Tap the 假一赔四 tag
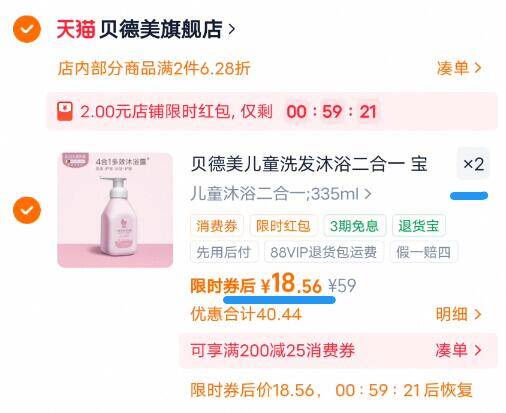 pyautogui.click(x=424, y=252)
